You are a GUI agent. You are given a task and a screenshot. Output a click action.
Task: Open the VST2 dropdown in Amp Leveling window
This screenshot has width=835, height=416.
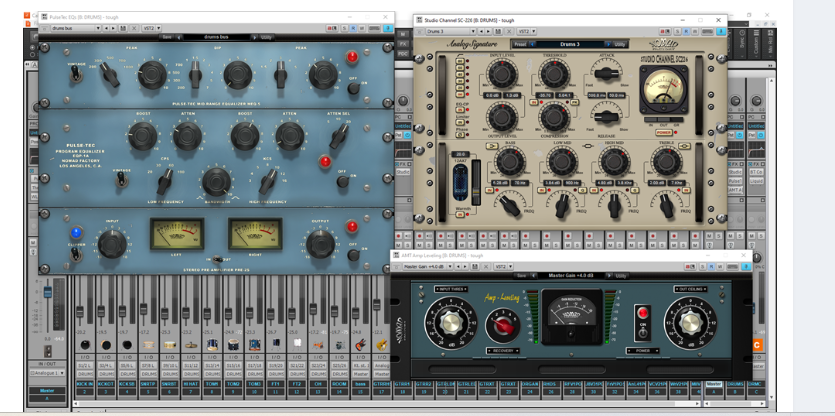[504, 267]
